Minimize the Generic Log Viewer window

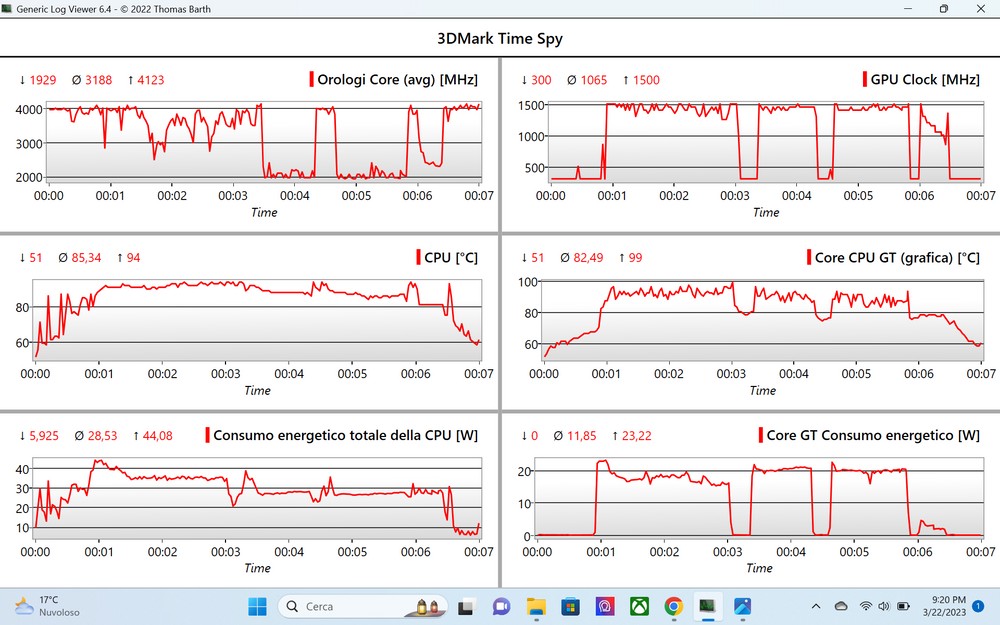coord(908,9)
